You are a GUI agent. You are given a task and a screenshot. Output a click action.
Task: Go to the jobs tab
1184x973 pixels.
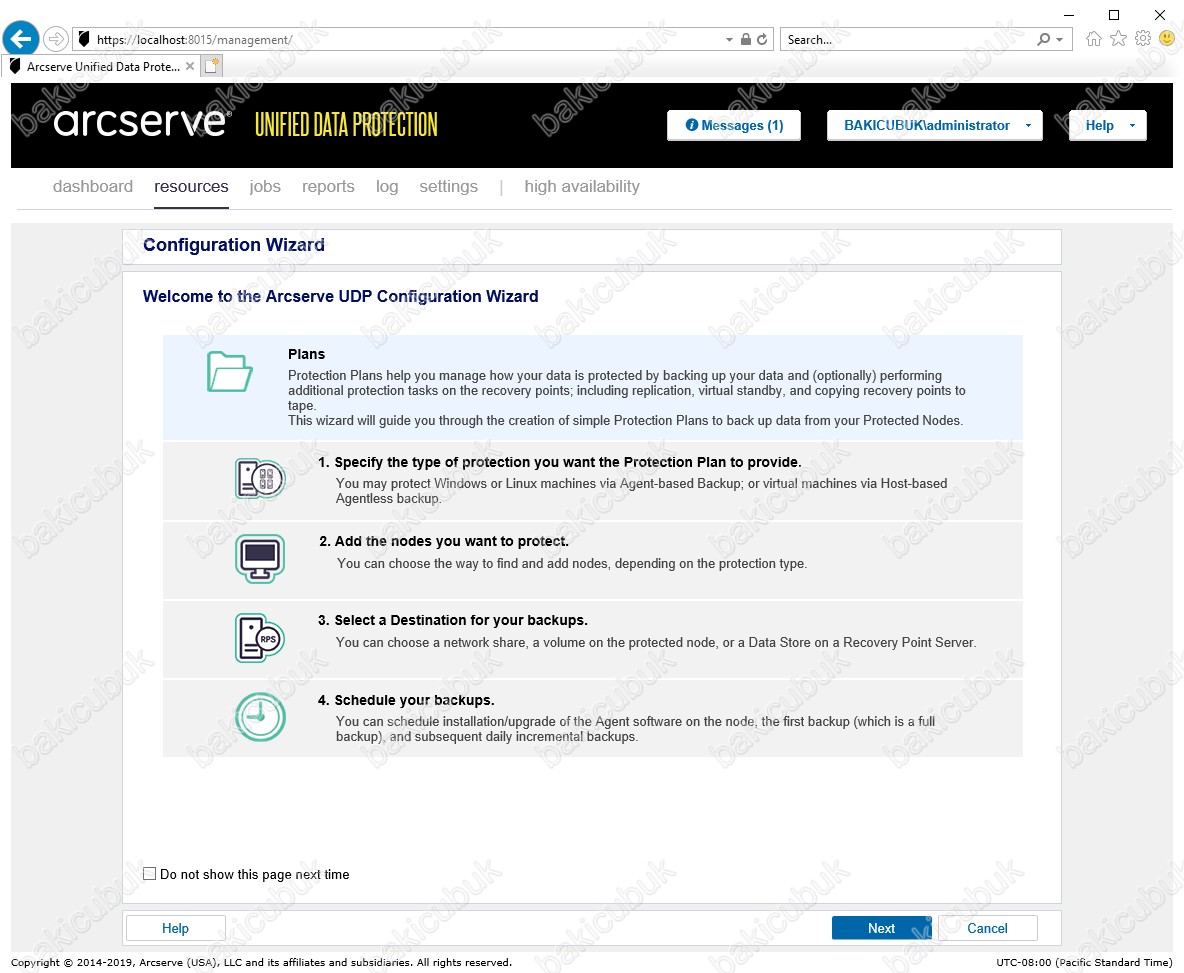coord(265,186)
